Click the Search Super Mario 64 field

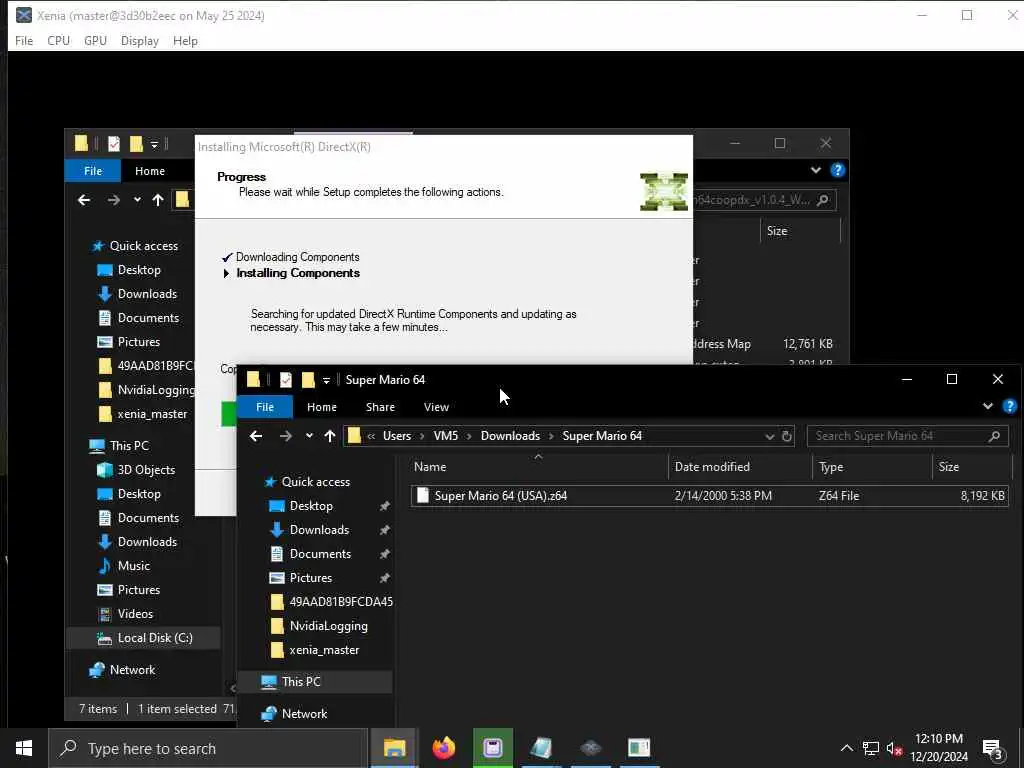(x=908, y=436)
